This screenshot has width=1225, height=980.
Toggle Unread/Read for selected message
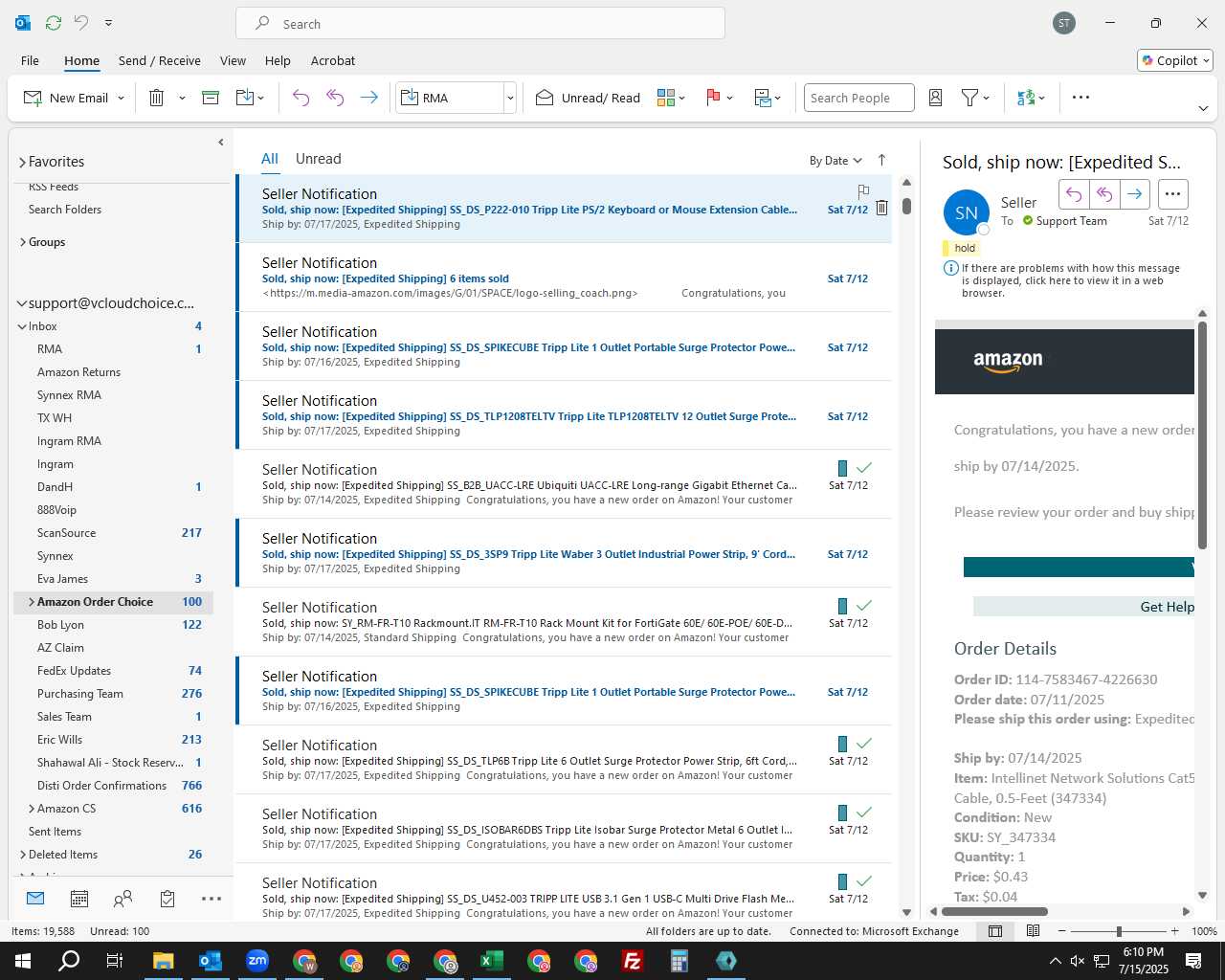tap(588, 98)
